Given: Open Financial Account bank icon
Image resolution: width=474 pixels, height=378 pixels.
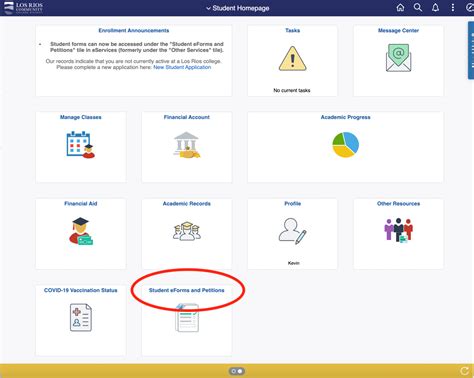Looking at the screenshot, I should click(187, 145).
